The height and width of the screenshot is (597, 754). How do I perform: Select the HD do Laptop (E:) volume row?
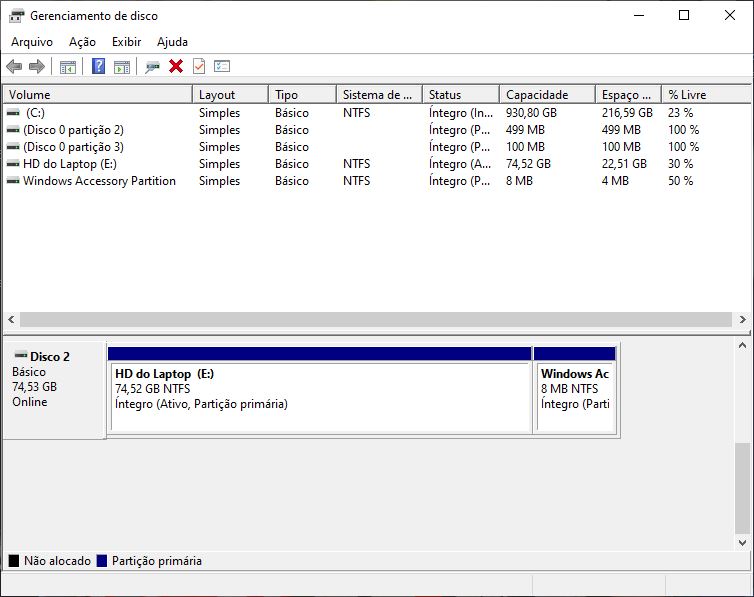[377, 164]
